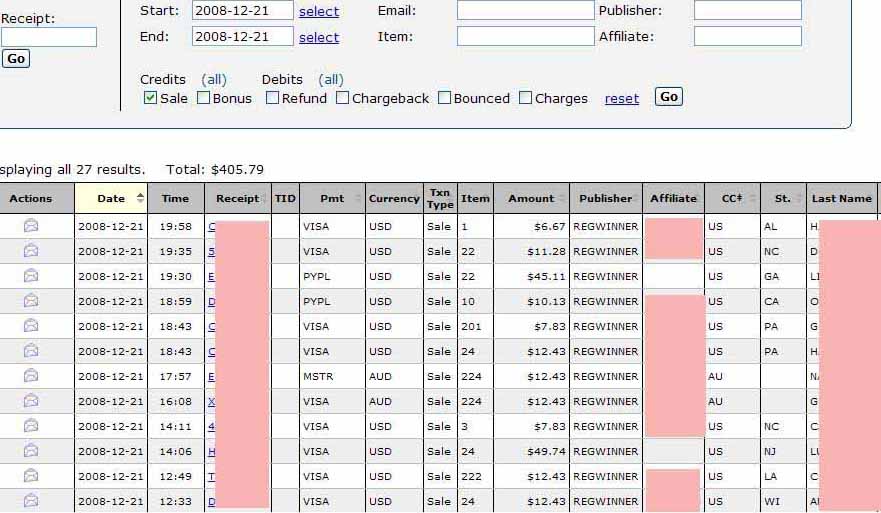
Task: Open email icon for the 17:57 transaction
Action: tap(31, 376)
